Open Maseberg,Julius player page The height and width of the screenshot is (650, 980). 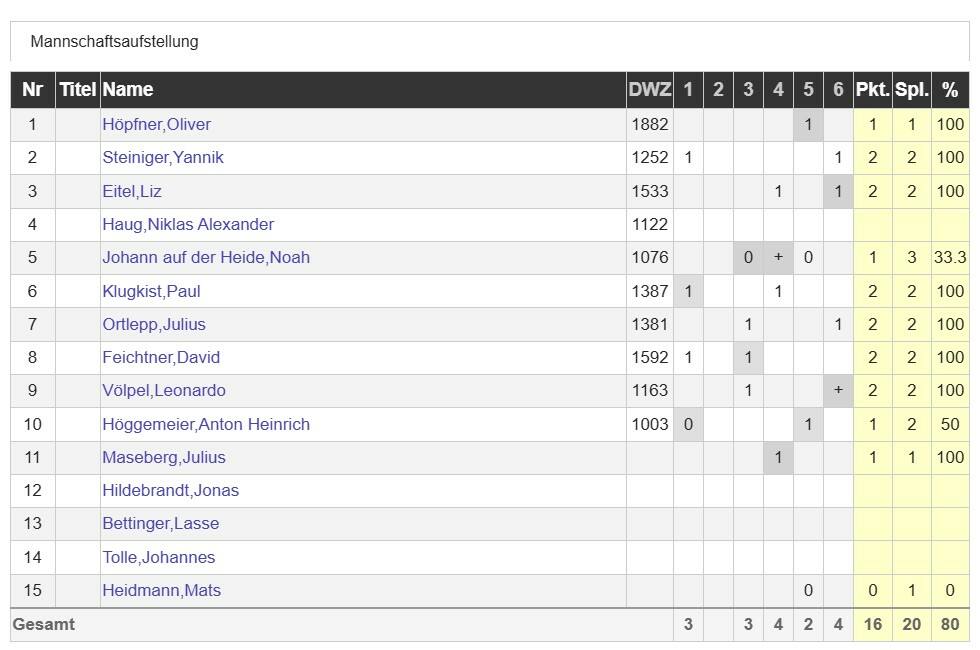click(163, 457)
